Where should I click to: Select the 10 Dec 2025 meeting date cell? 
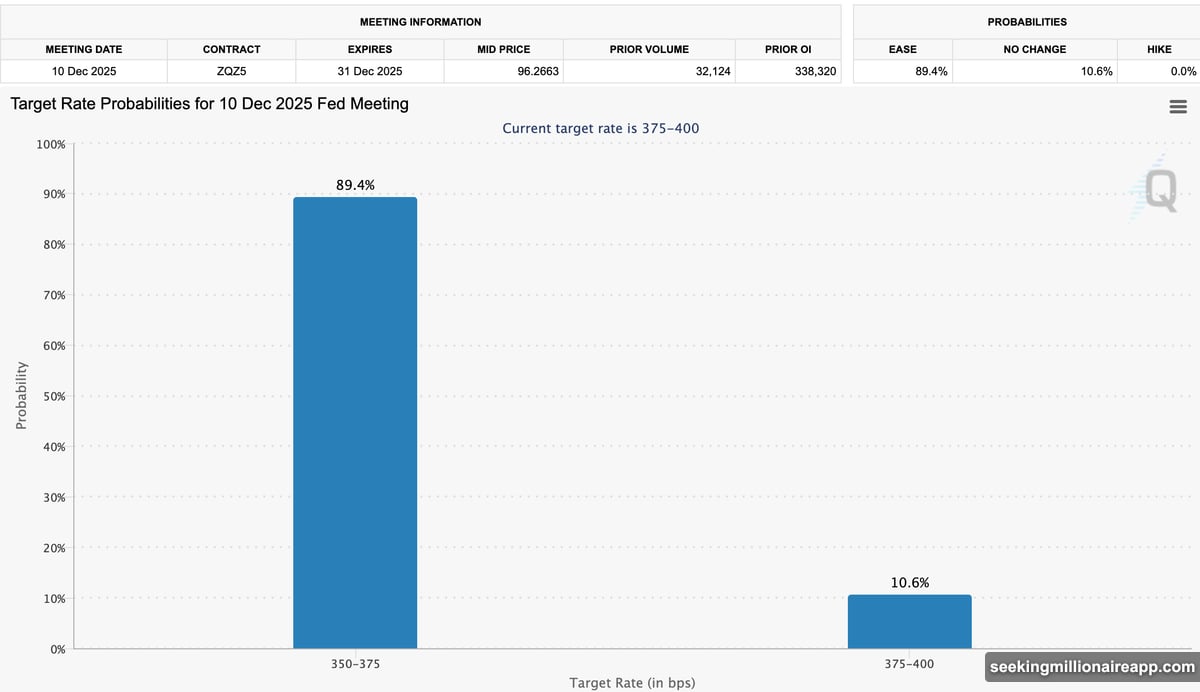click(x=84, y=71)
